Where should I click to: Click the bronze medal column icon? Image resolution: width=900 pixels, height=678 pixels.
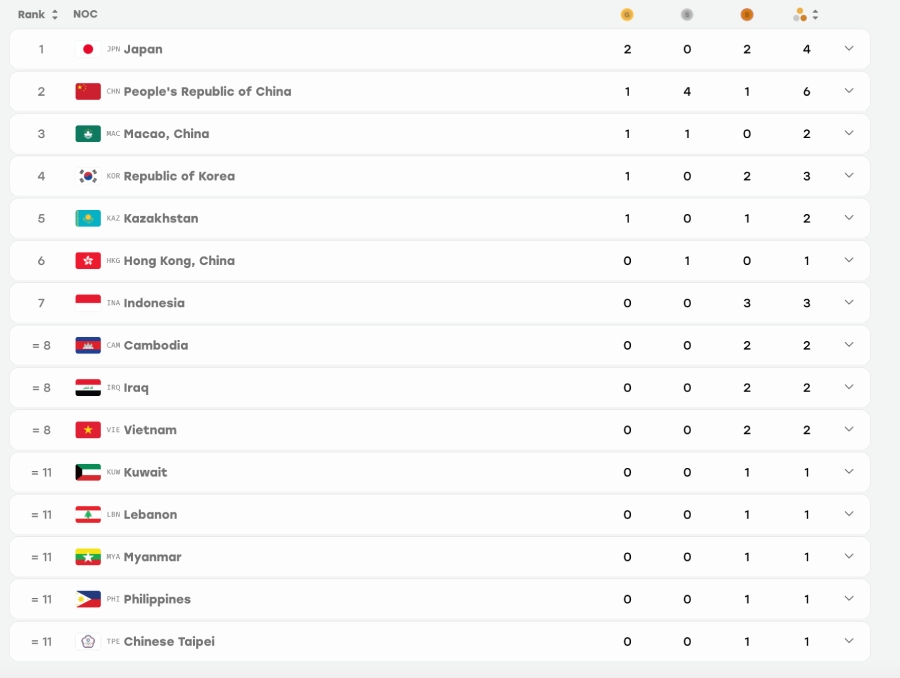(746, 15)
